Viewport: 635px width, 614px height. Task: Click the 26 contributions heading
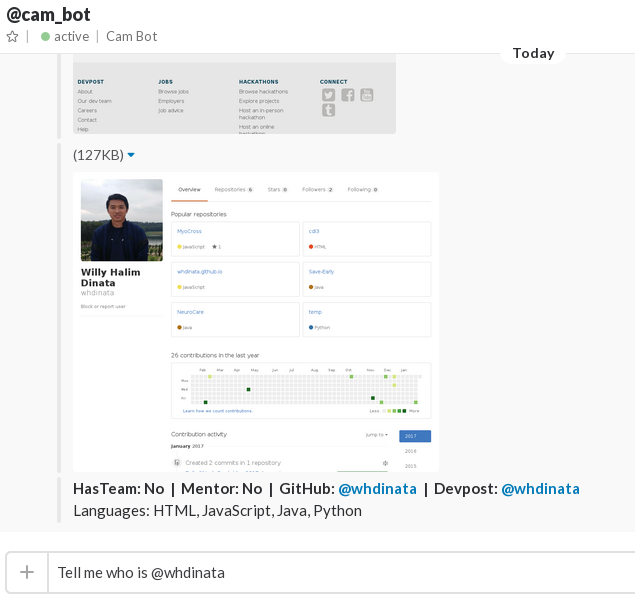(x=215, y=355)
